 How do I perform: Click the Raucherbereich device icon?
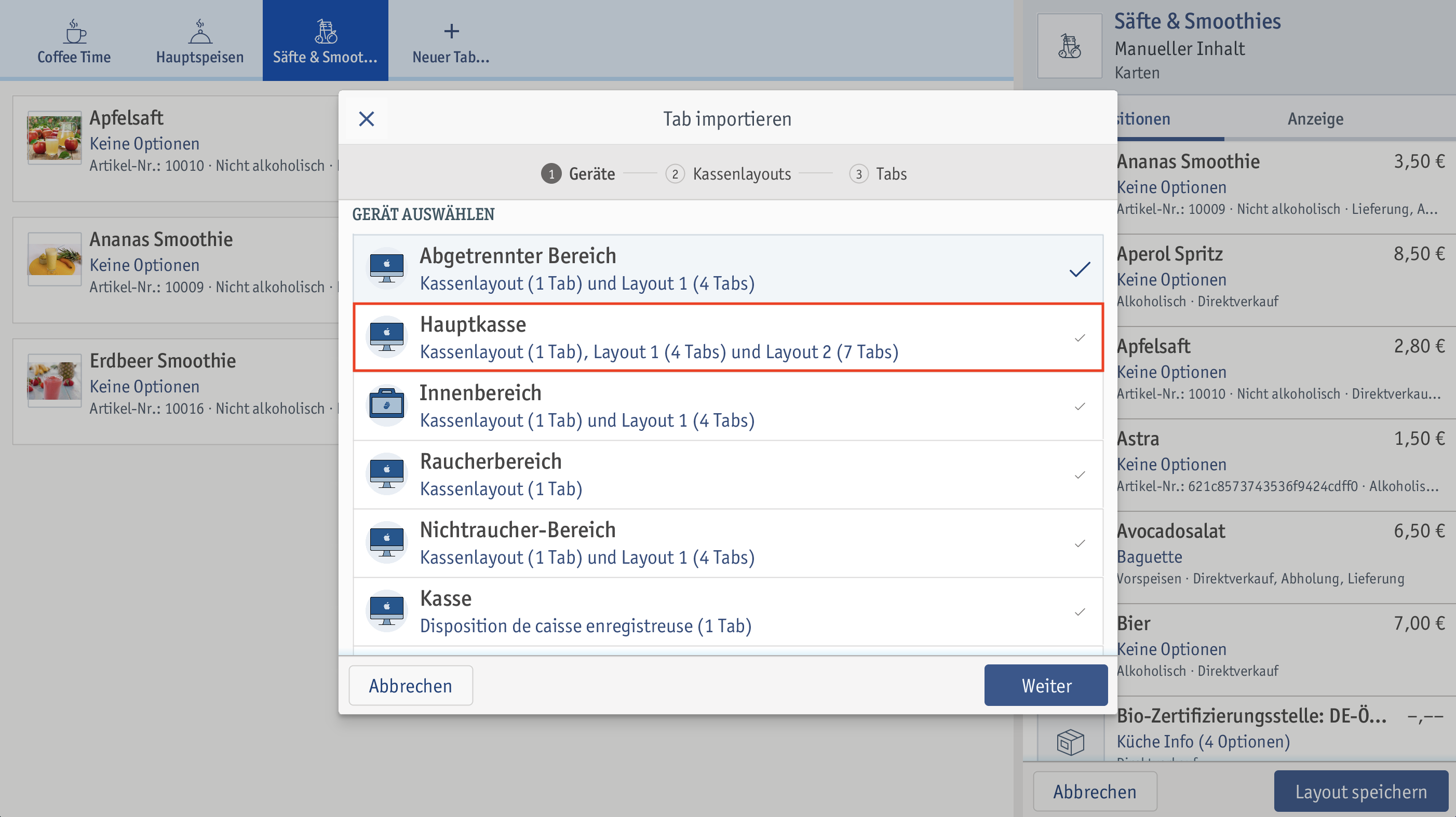coord(388,474)
